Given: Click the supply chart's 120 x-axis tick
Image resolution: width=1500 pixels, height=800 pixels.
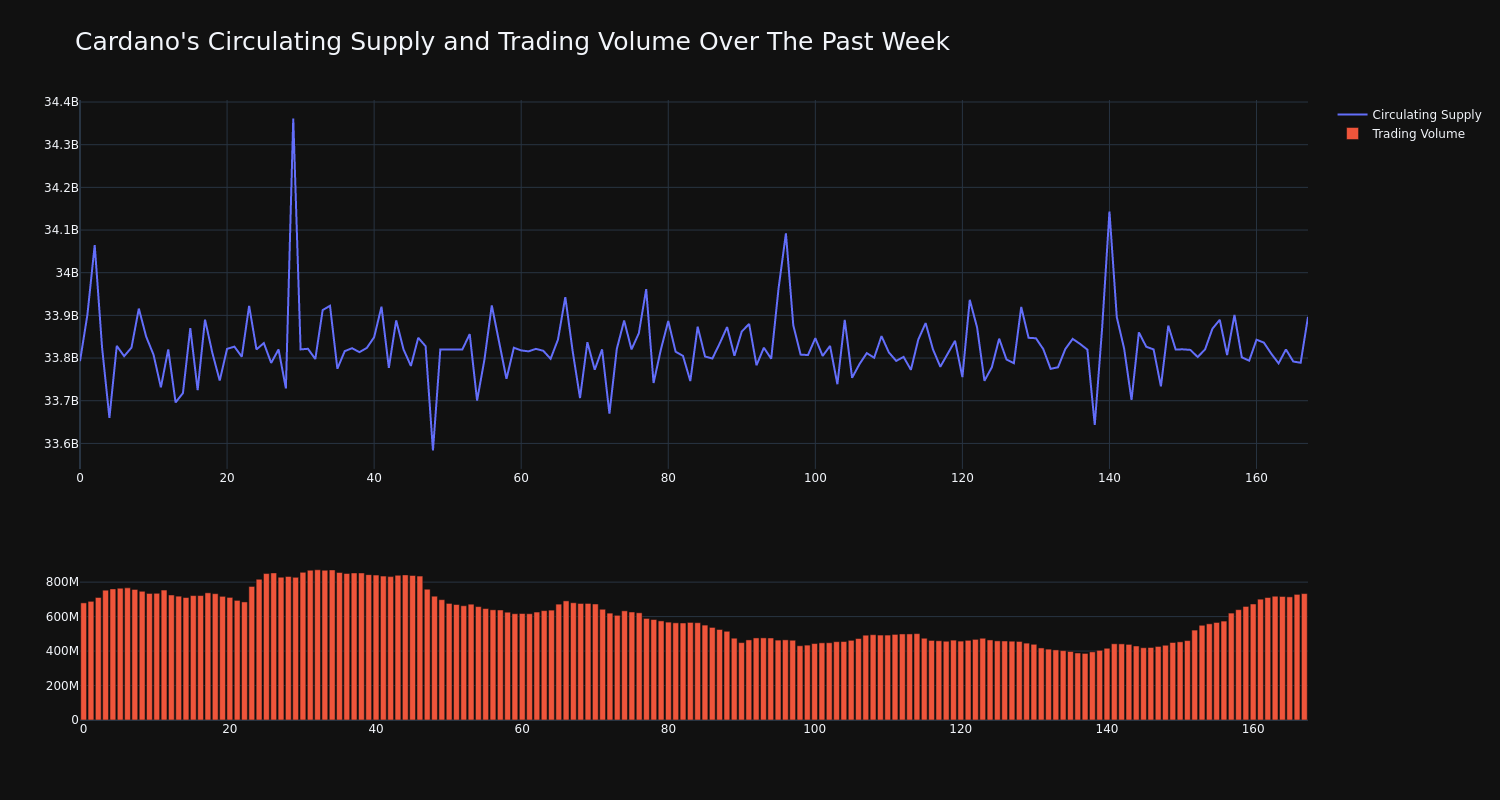Looking at the screenshot, I should pyautogui.click(x=962, y=478).
